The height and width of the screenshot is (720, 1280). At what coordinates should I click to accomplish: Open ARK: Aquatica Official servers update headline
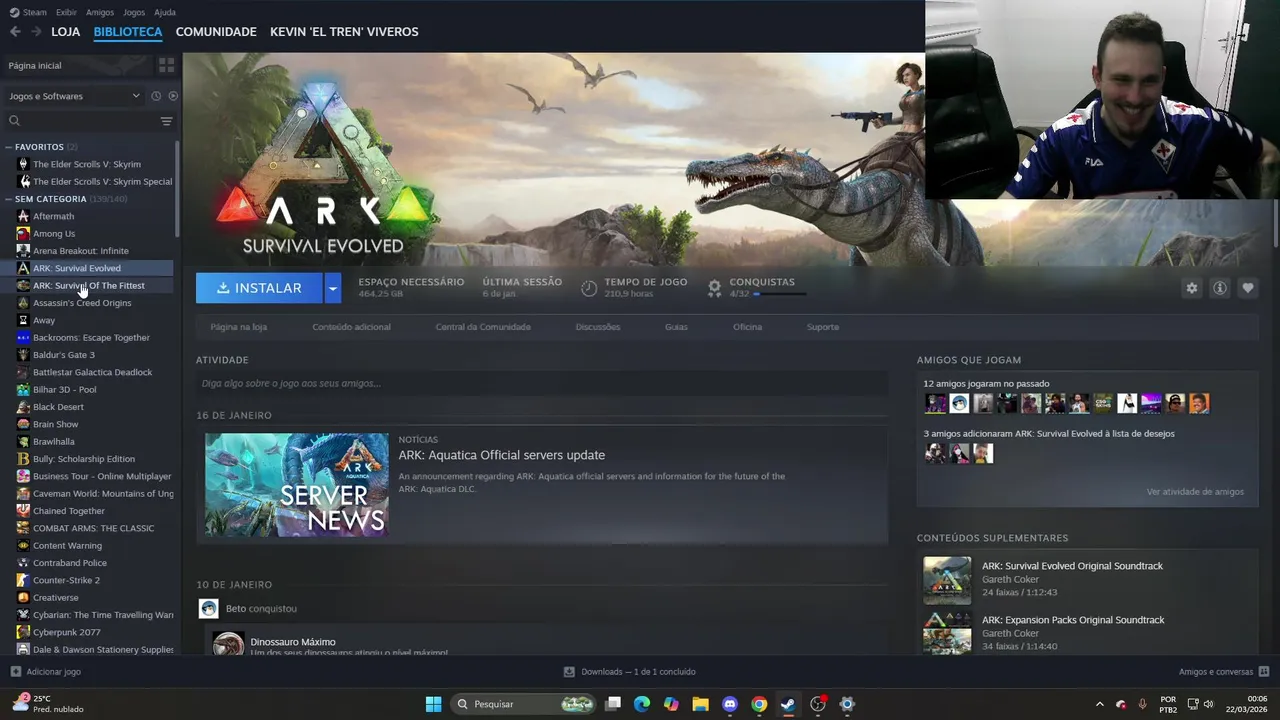click(501, 455)
